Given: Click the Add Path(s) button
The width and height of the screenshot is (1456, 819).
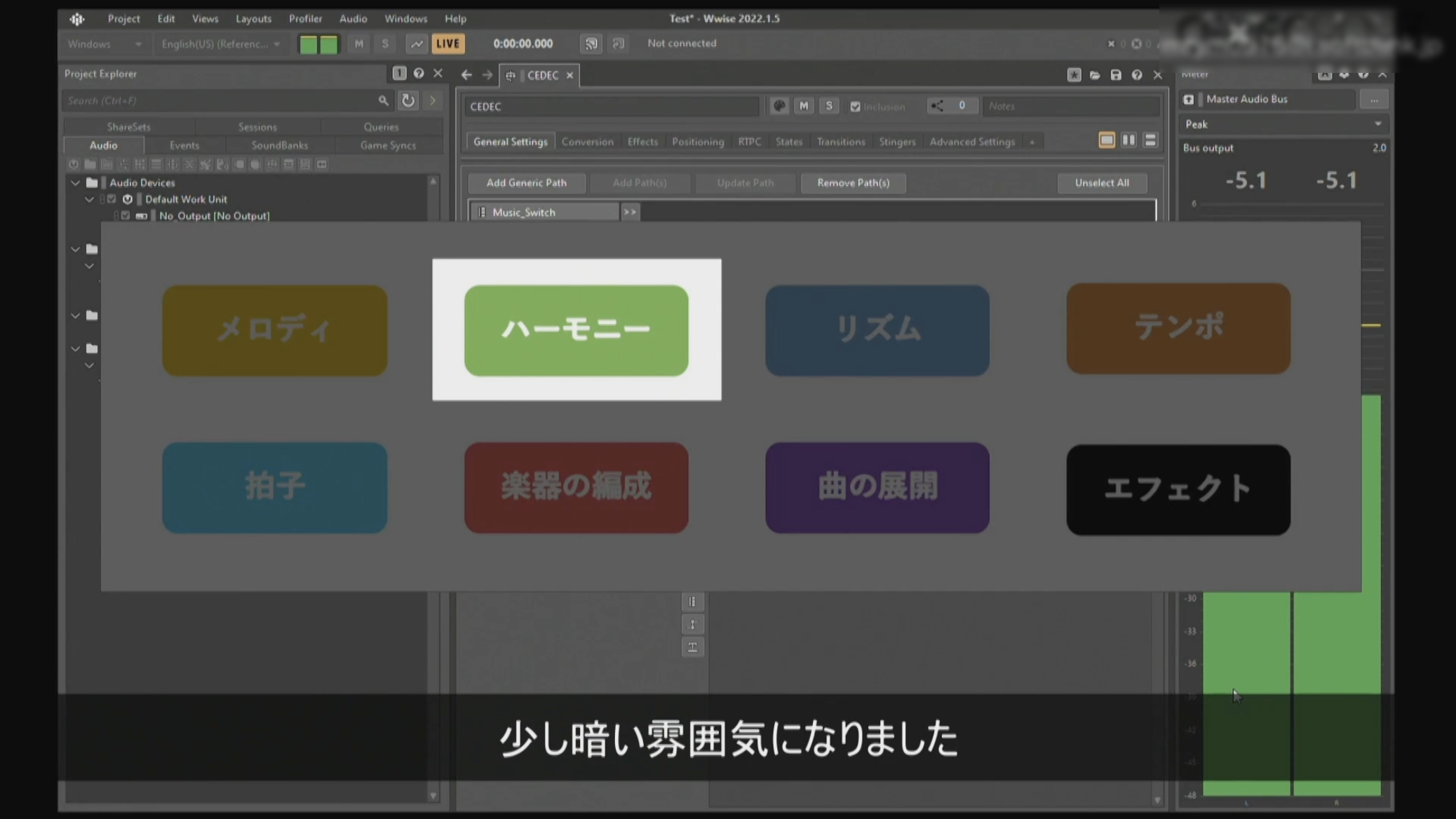Looking at the screenshot, I should pyautogui.click(x=640, y=183).
